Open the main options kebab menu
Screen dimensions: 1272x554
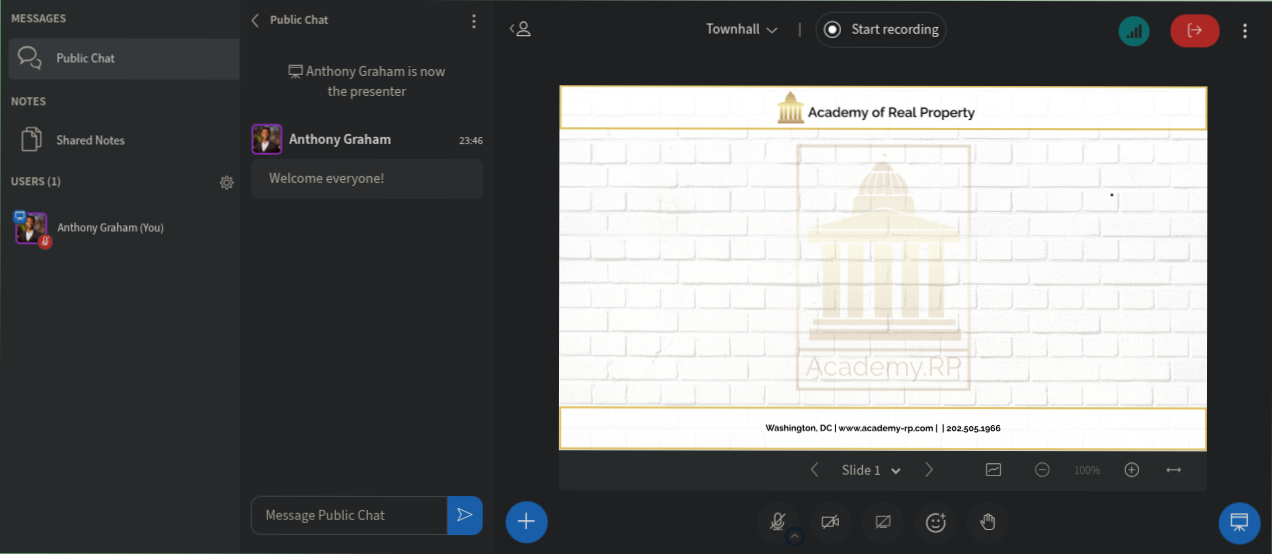click(x=1245, y=30)
